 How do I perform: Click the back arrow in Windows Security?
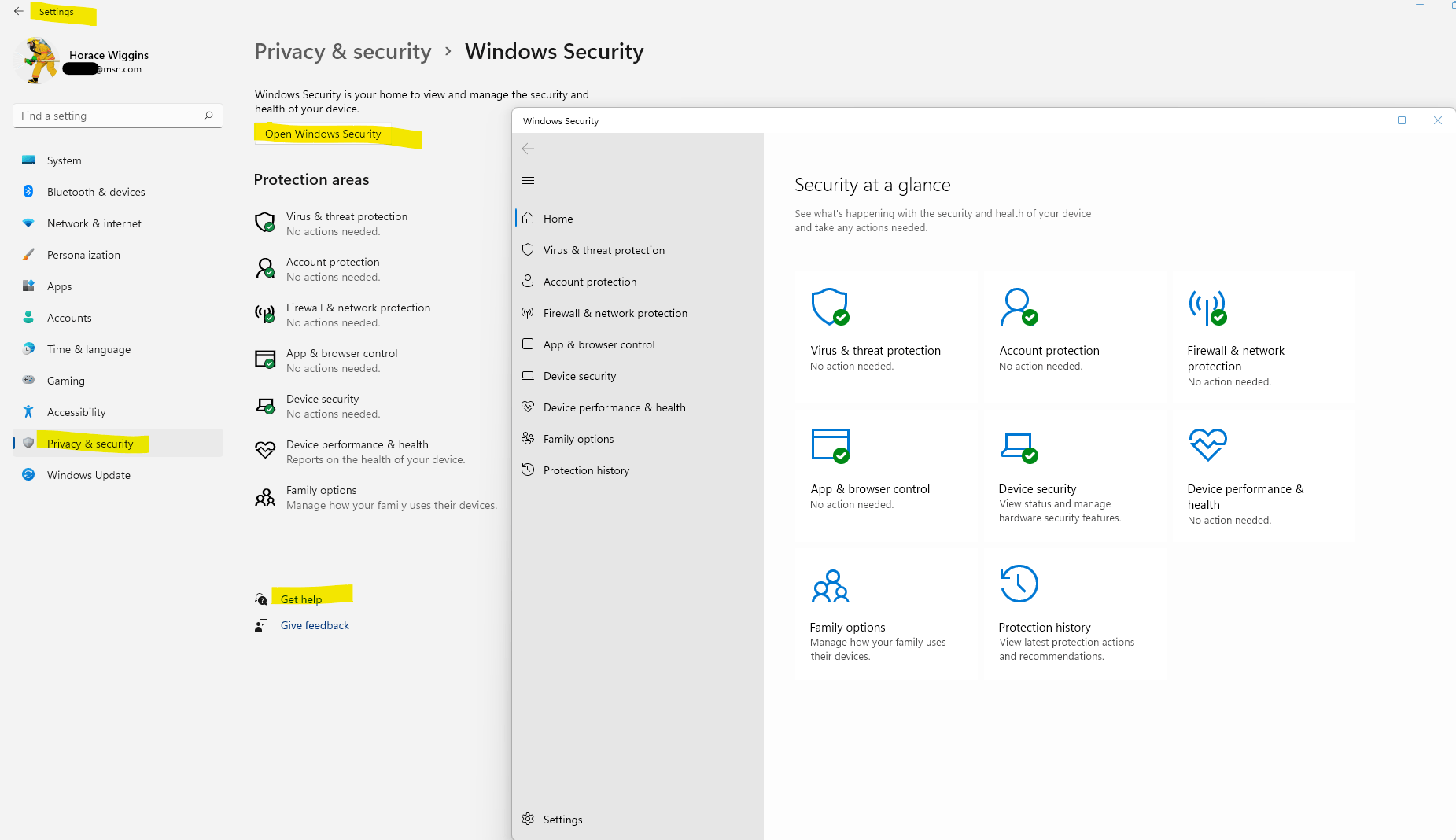click(528, 149)
